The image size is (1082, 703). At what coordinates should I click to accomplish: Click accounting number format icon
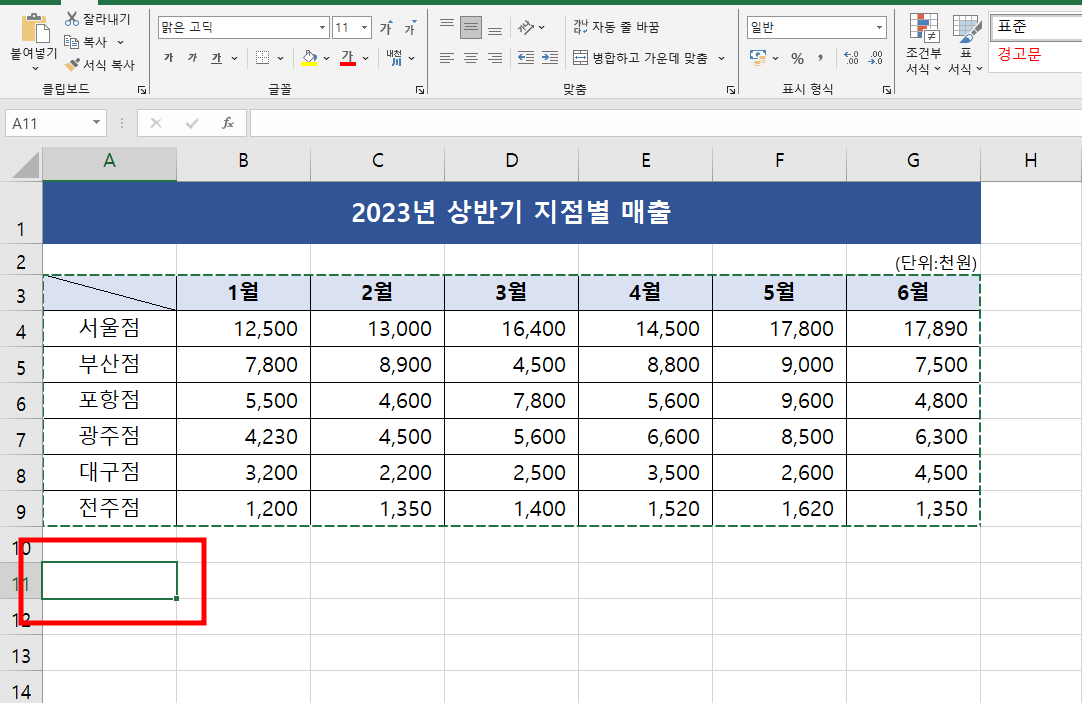pos(758,58)
